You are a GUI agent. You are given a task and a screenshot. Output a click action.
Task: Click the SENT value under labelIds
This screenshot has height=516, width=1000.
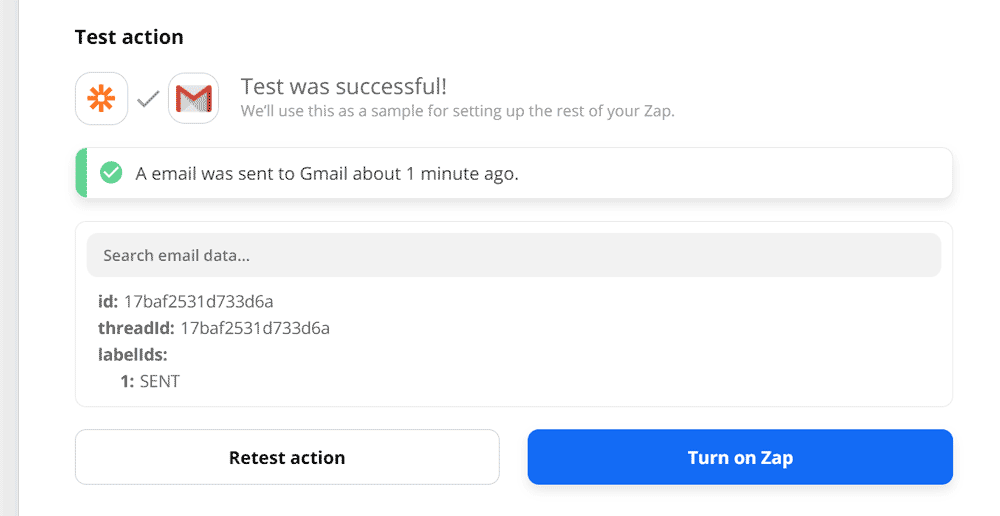pyautogui.click(x=160, y=381)
